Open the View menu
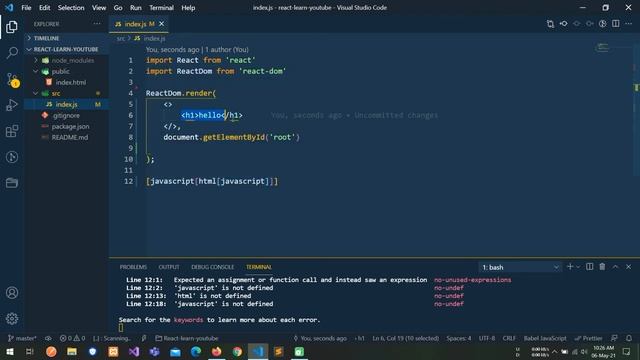This screenshot has width=640, height=360. coord(99,7)
